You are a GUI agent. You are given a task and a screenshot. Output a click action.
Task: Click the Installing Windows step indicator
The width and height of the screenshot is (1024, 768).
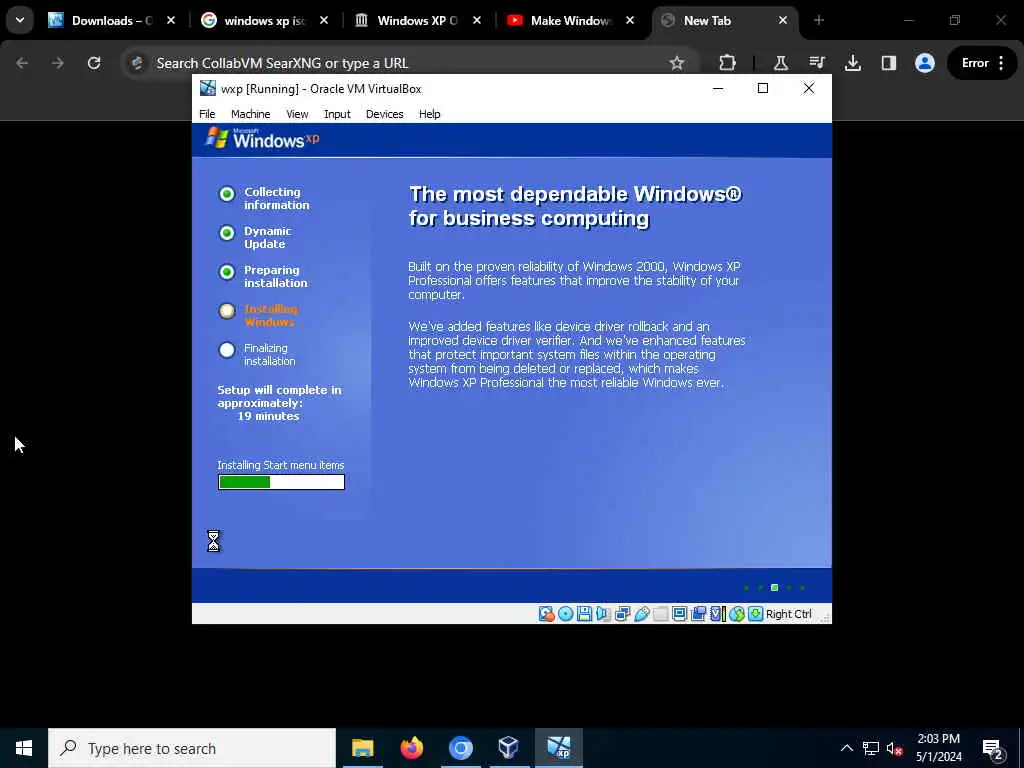227,311
